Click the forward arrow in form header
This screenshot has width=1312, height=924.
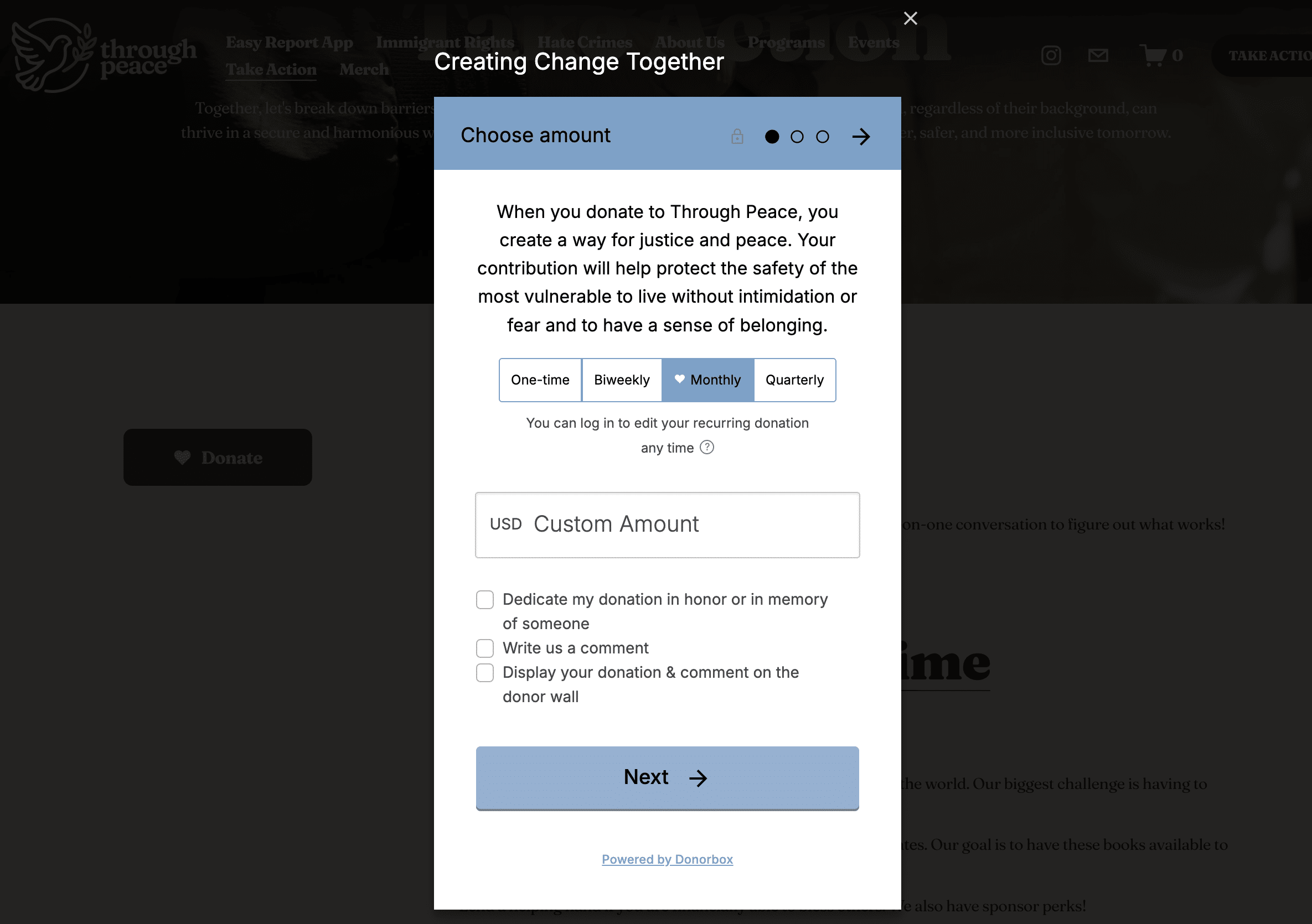[861, 137]
